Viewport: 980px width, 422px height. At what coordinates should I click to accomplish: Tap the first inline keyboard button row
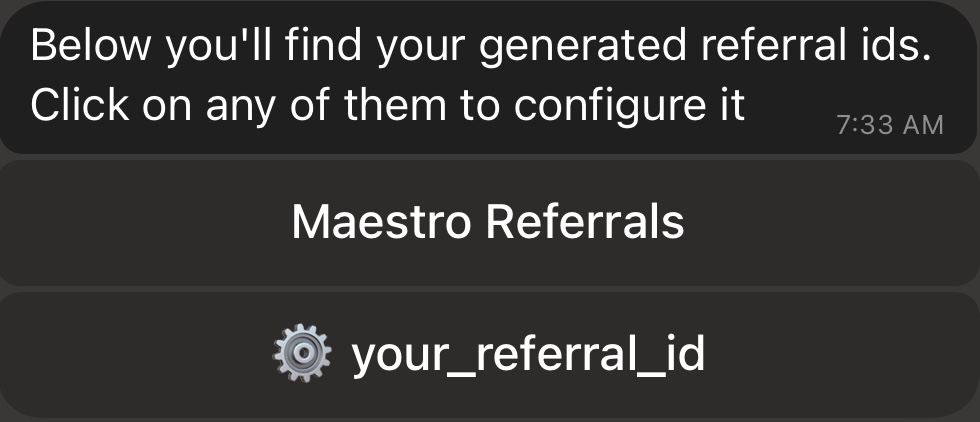(x=489, y=222)
